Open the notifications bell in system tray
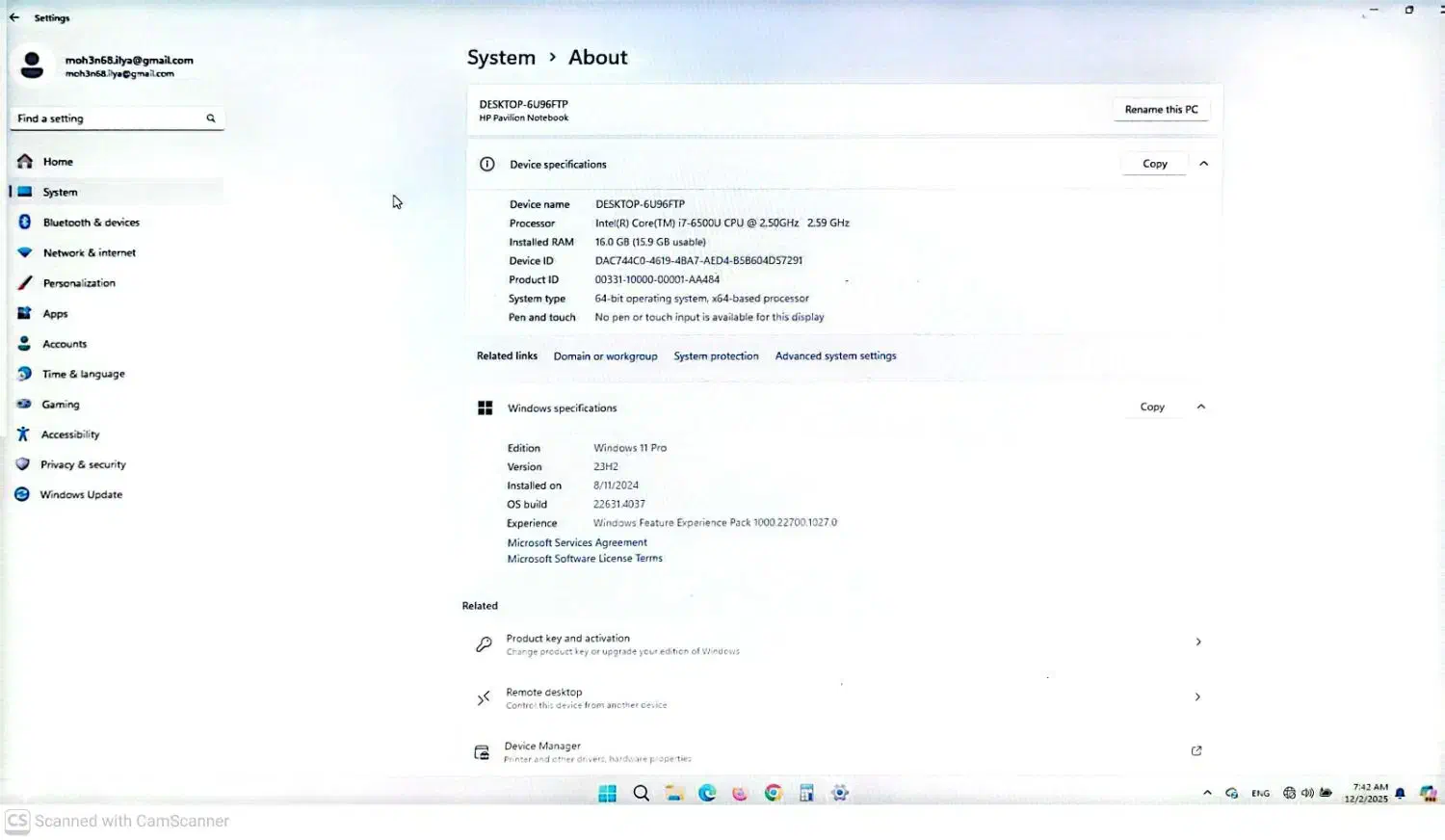Image resolution: width=1445 pixels, height=840 pixels. [1401, 794]
